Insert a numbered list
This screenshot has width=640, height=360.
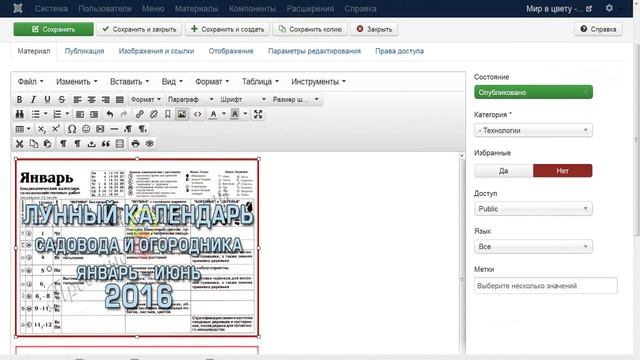pos(57,114)
